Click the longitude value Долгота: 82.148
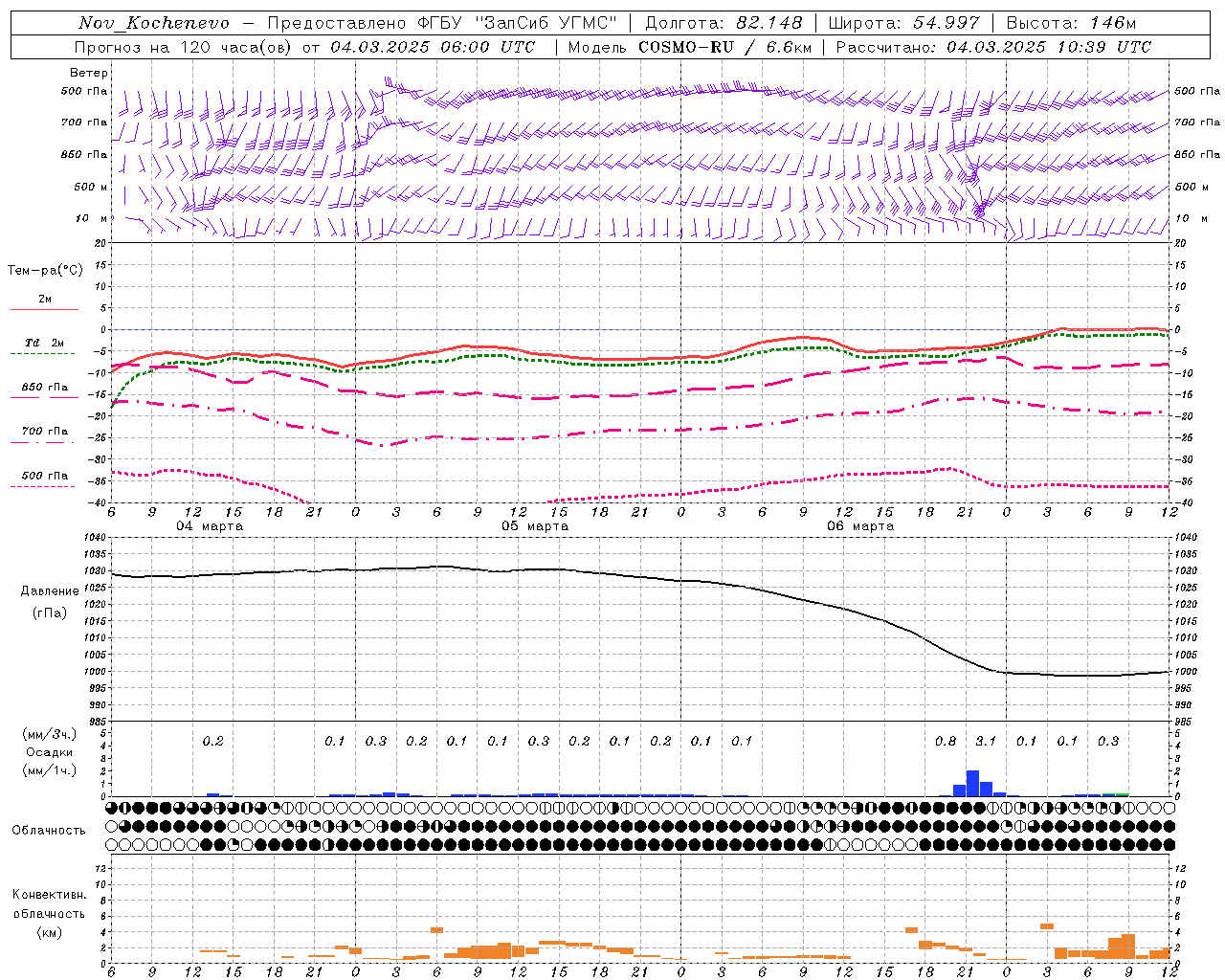 point(724,23)
